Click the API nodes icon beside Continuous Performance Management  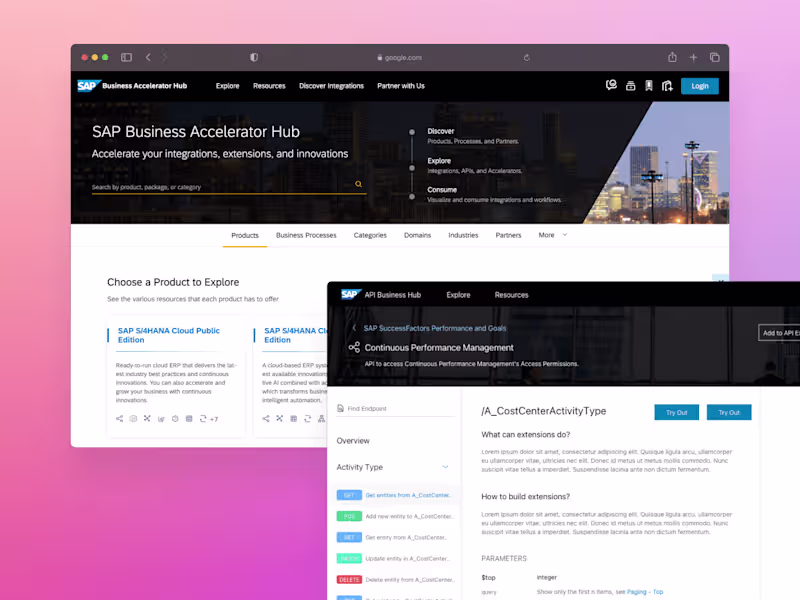(354, 347)
